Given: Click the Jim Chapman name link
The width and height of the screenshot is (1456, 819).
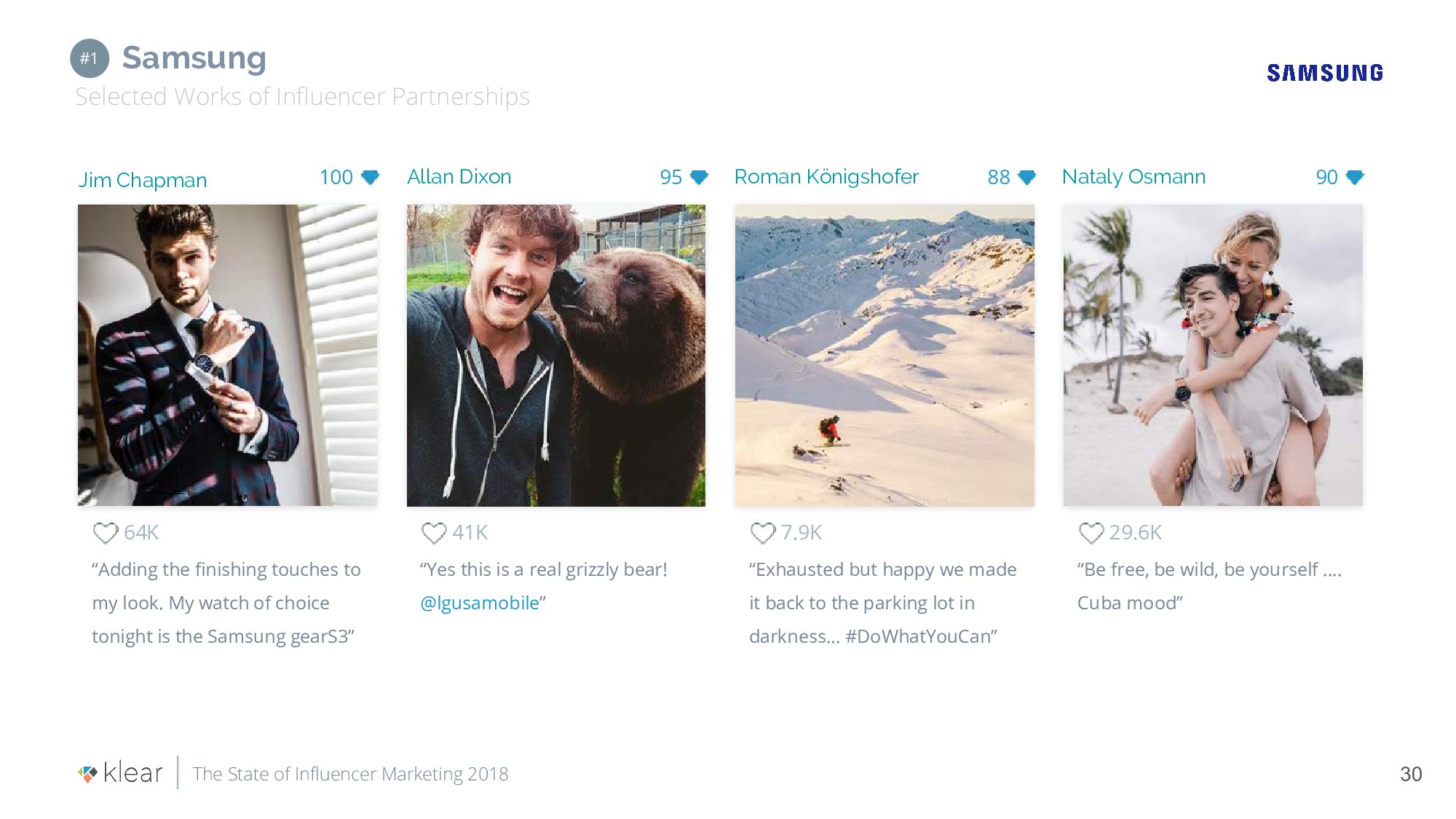Looking at the screenshot, I should (143, 180).
